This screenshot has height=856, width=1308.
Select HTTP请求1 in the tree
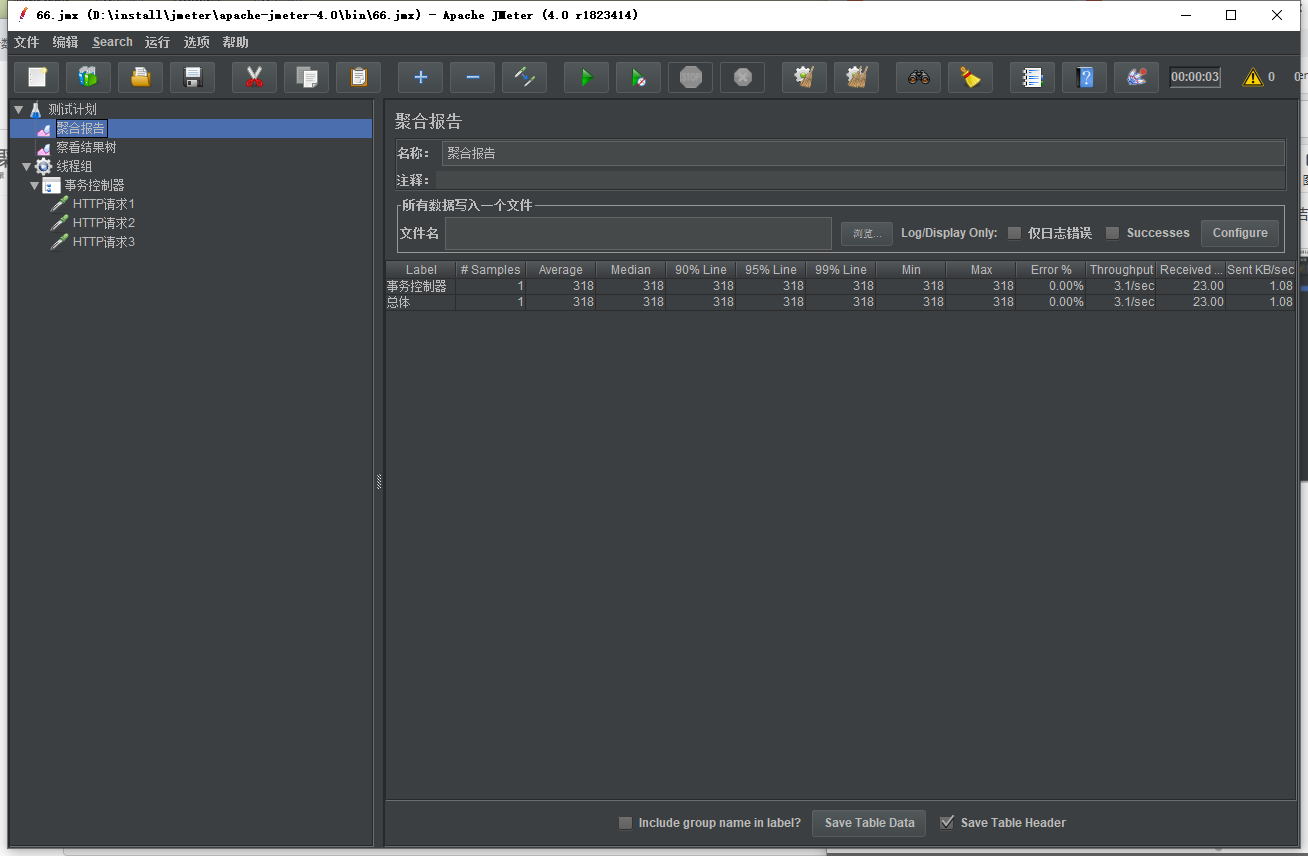pos(103,204)
